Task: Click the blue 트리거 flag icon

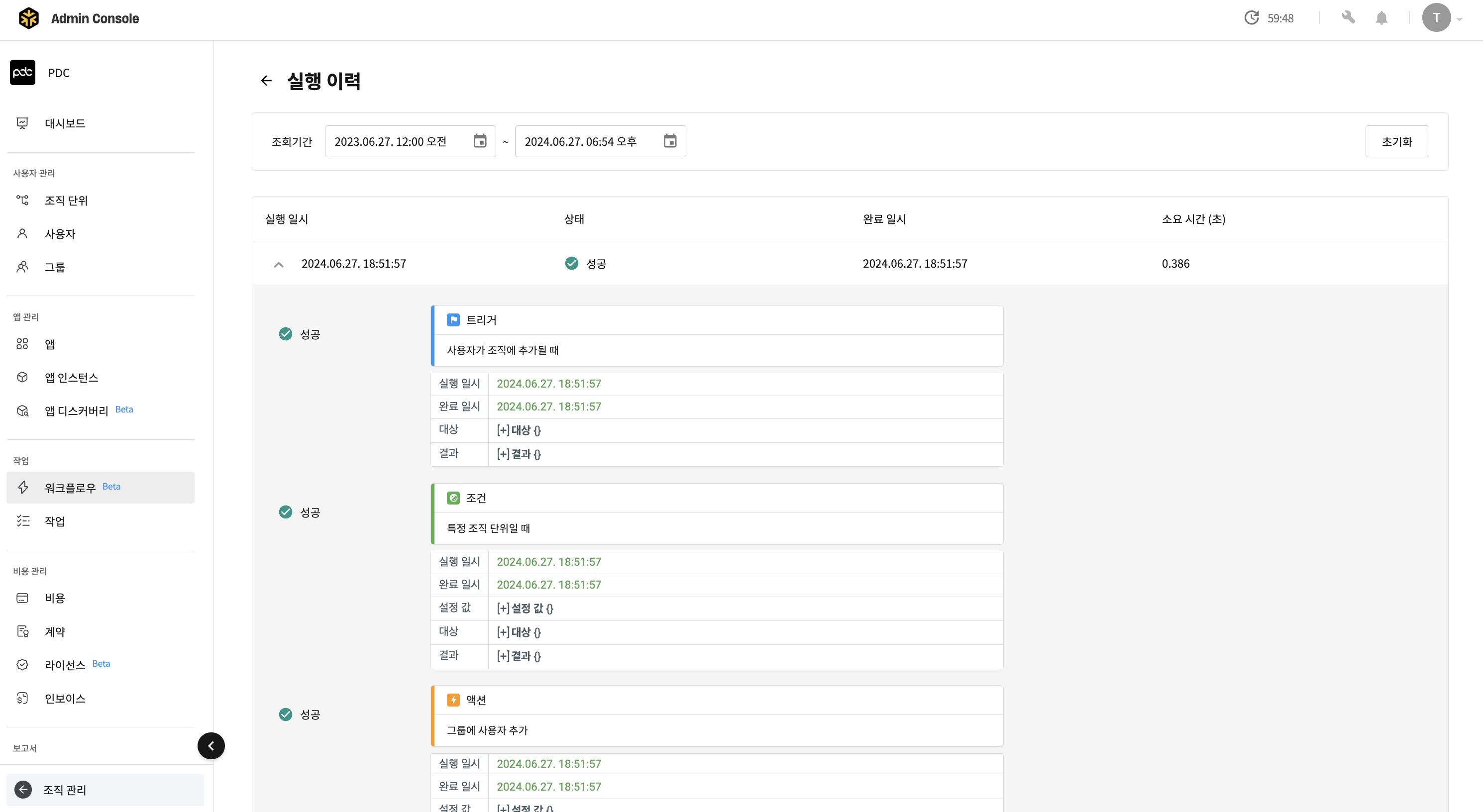Action: click(453, 320)
